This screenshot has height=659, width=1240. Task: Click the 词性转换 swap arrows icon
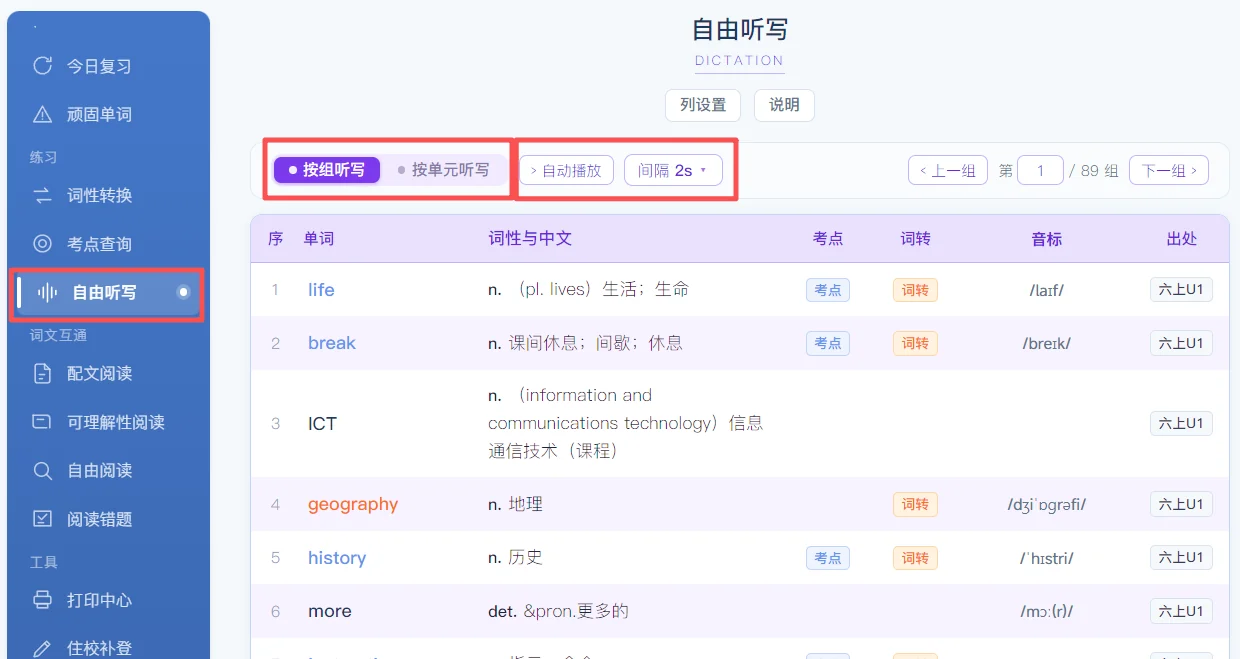click(42, 196)
